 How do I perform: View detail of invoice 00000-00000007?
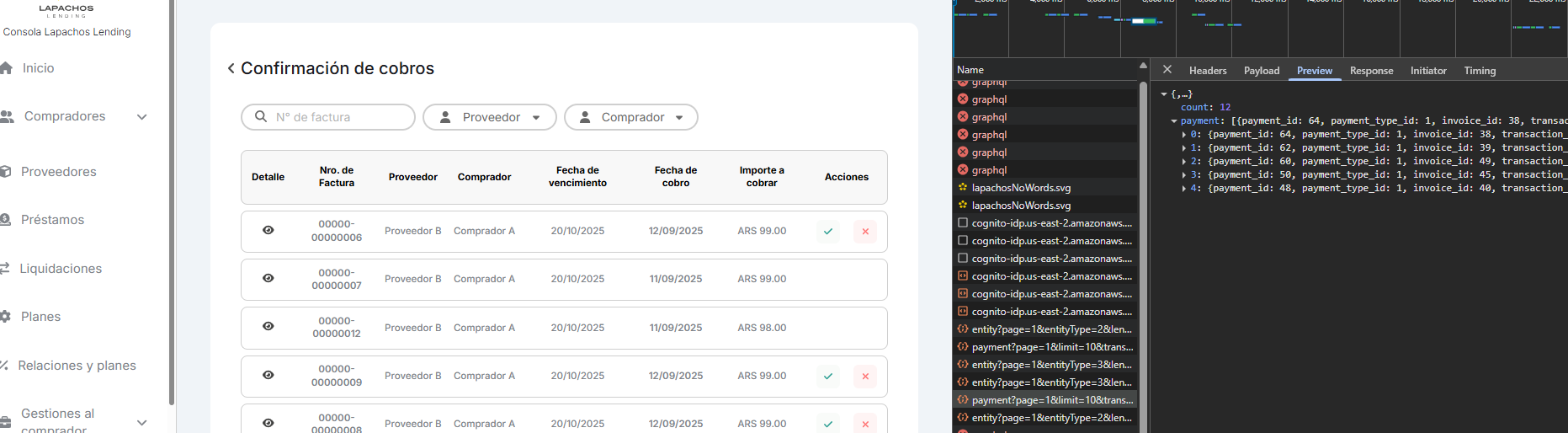point(268,278)
